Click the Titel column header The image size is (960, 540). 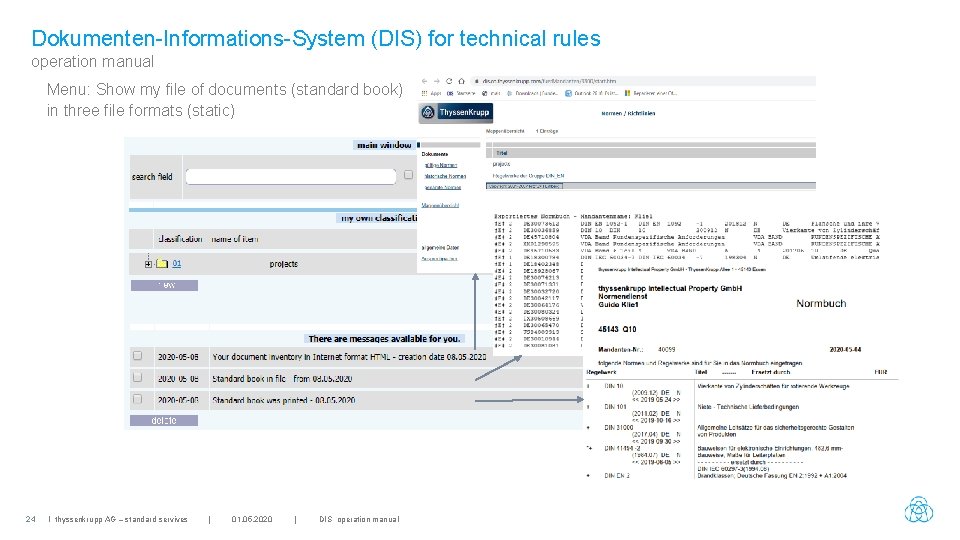pos(502,153)
